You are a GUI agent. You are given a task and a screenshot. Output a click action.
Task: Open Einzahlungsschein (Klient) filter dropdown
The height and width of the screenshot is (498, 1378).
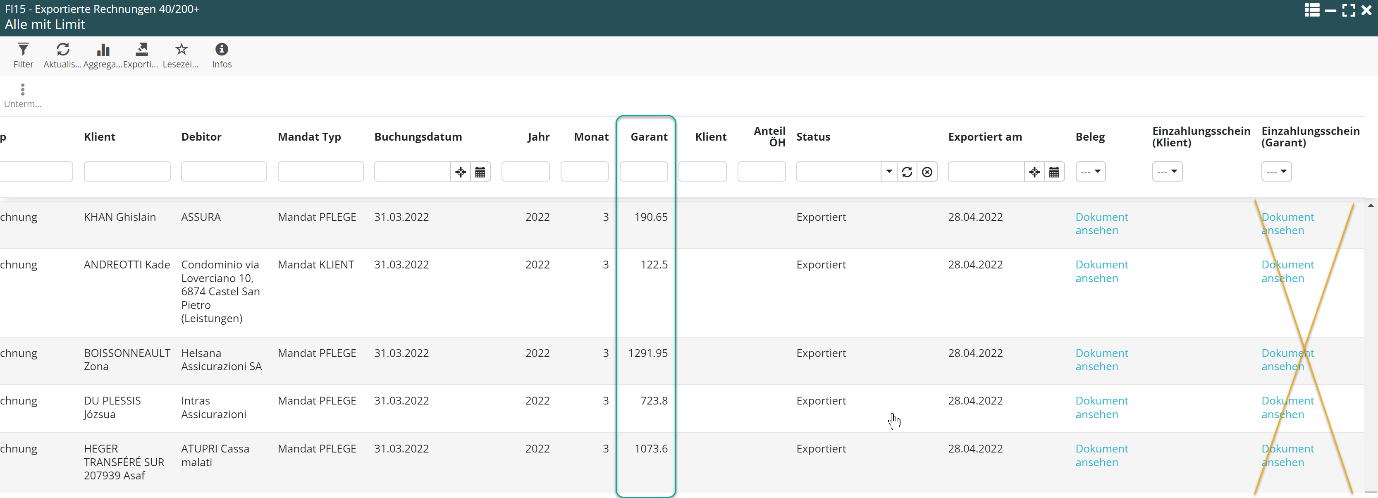click(1167, 172)
